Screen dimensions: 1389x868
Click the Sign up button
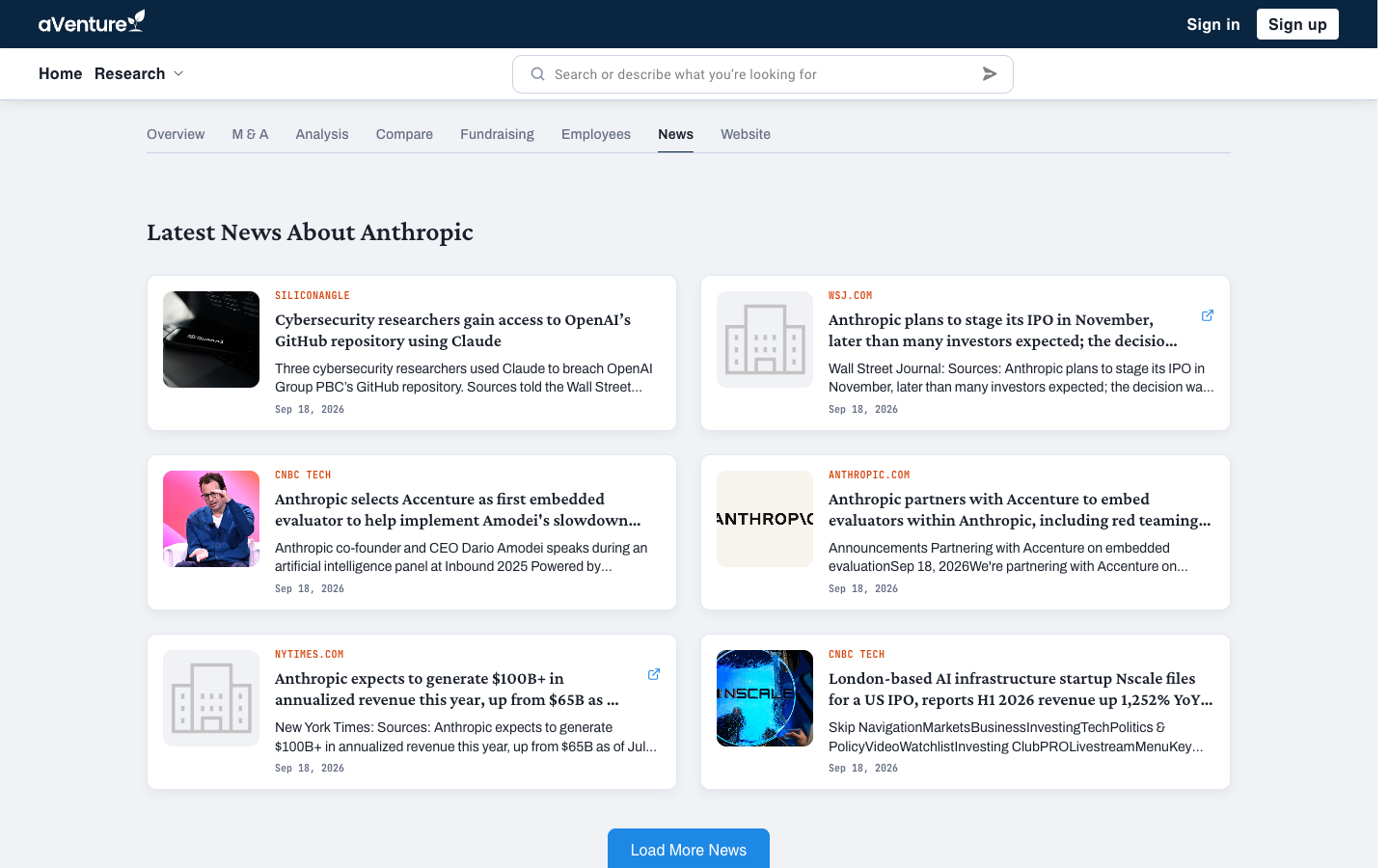click(x=1297, y=24)
